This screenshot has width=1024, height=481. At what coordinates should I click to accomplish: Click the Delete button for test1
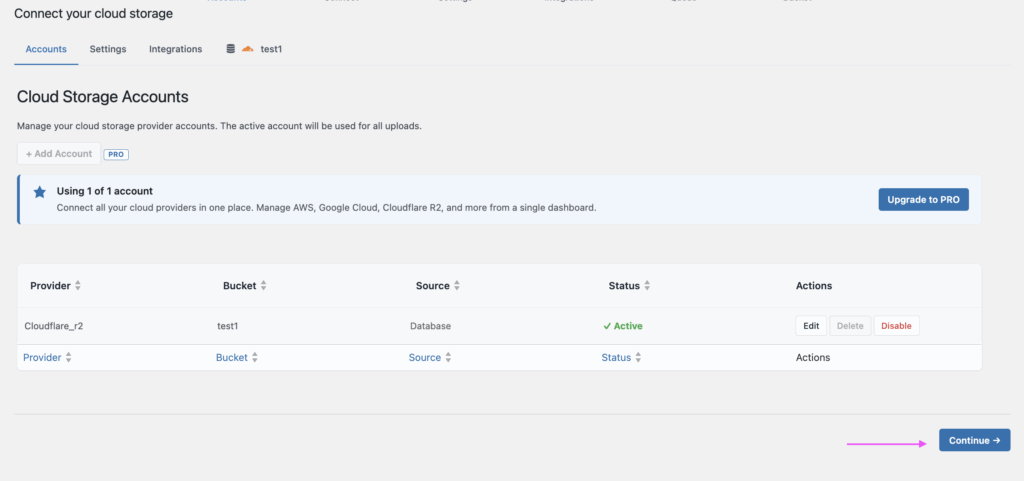coord(849,326)
